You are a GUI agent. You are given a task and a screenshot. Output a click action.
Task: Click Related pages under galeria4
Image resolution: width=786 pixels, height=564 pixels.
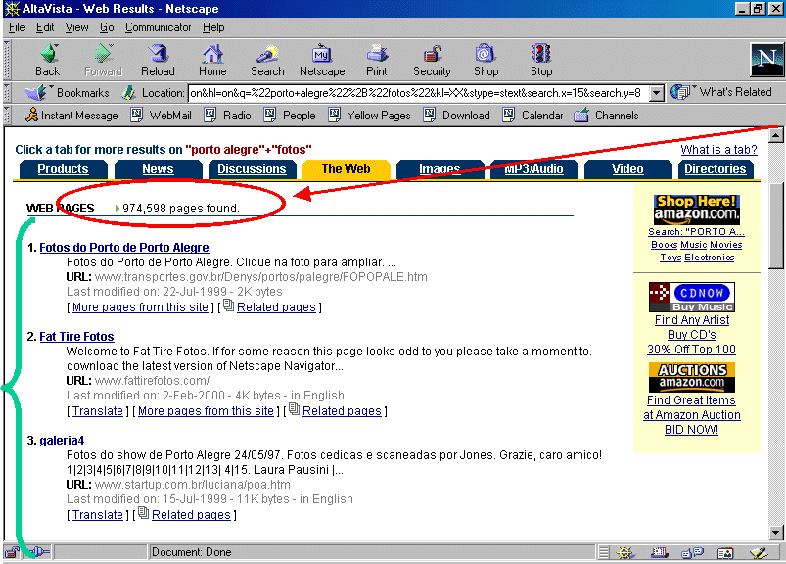click(x=191, y=515)
